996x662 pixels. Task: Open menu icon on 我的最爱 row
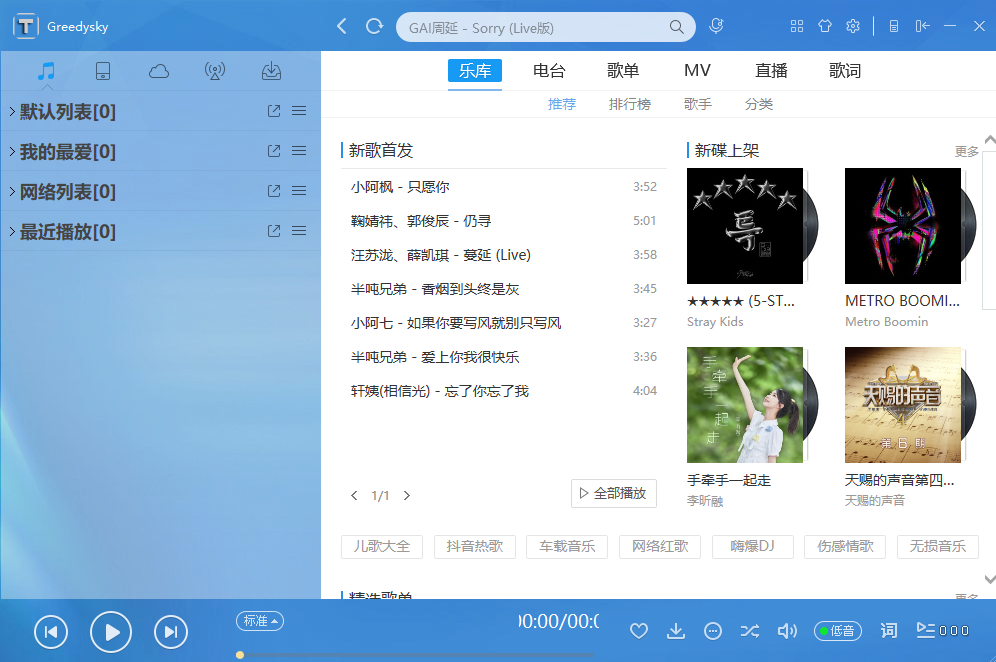tap(299, 151)
